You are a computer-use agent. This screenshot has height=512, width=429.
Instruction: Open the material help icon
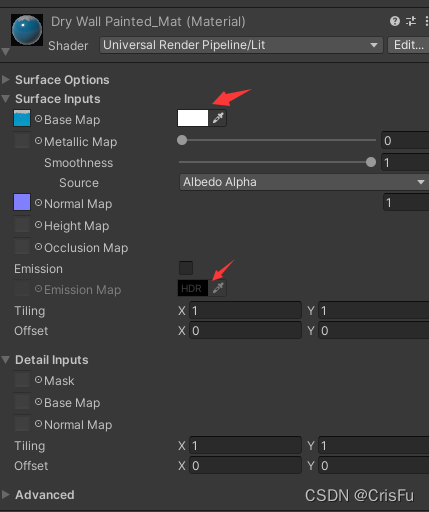pyautogui.click(x=395, y=21)
